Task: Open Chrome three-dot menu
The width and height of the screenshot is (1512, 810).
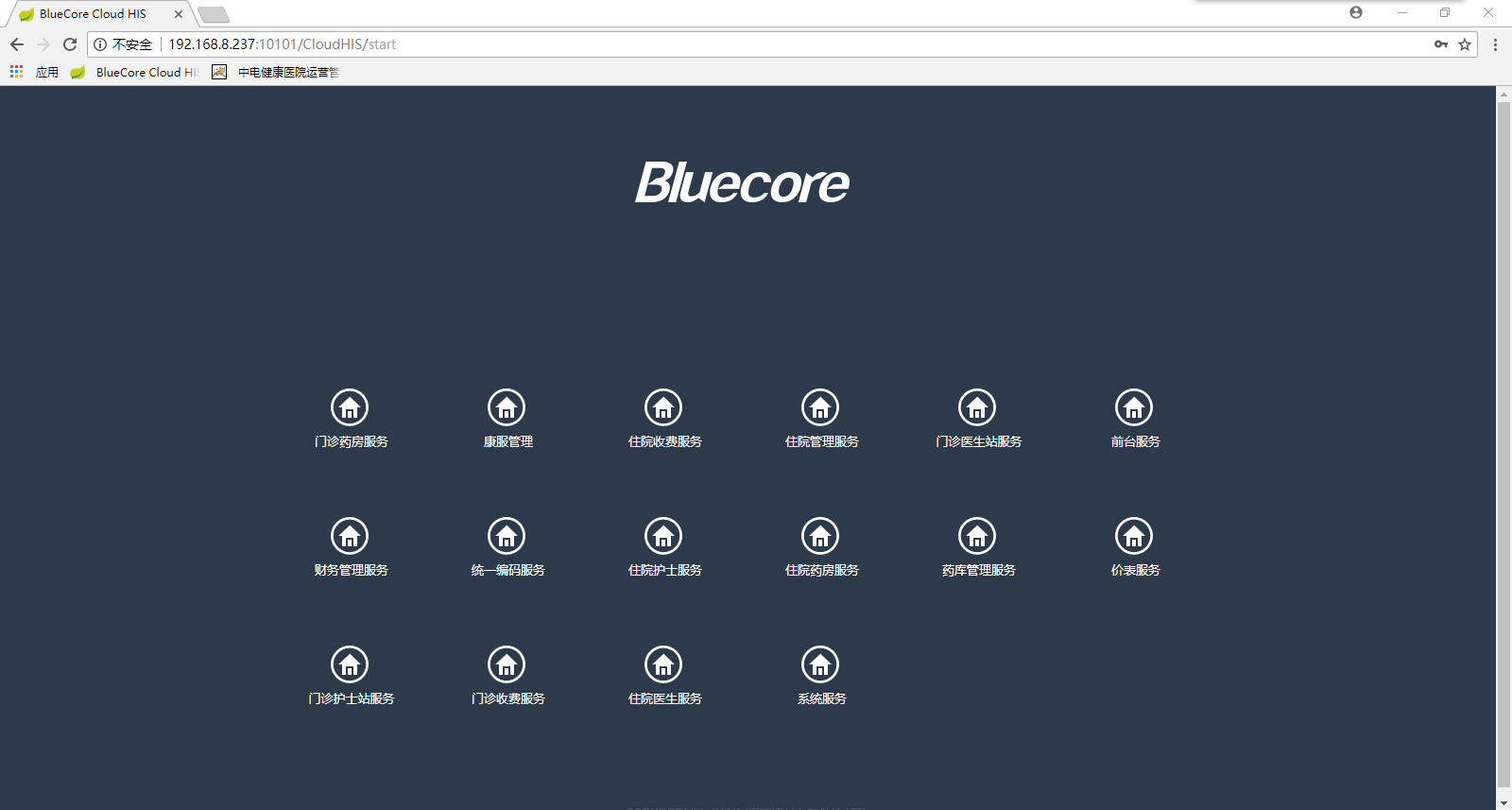Action: (1495, 44)
